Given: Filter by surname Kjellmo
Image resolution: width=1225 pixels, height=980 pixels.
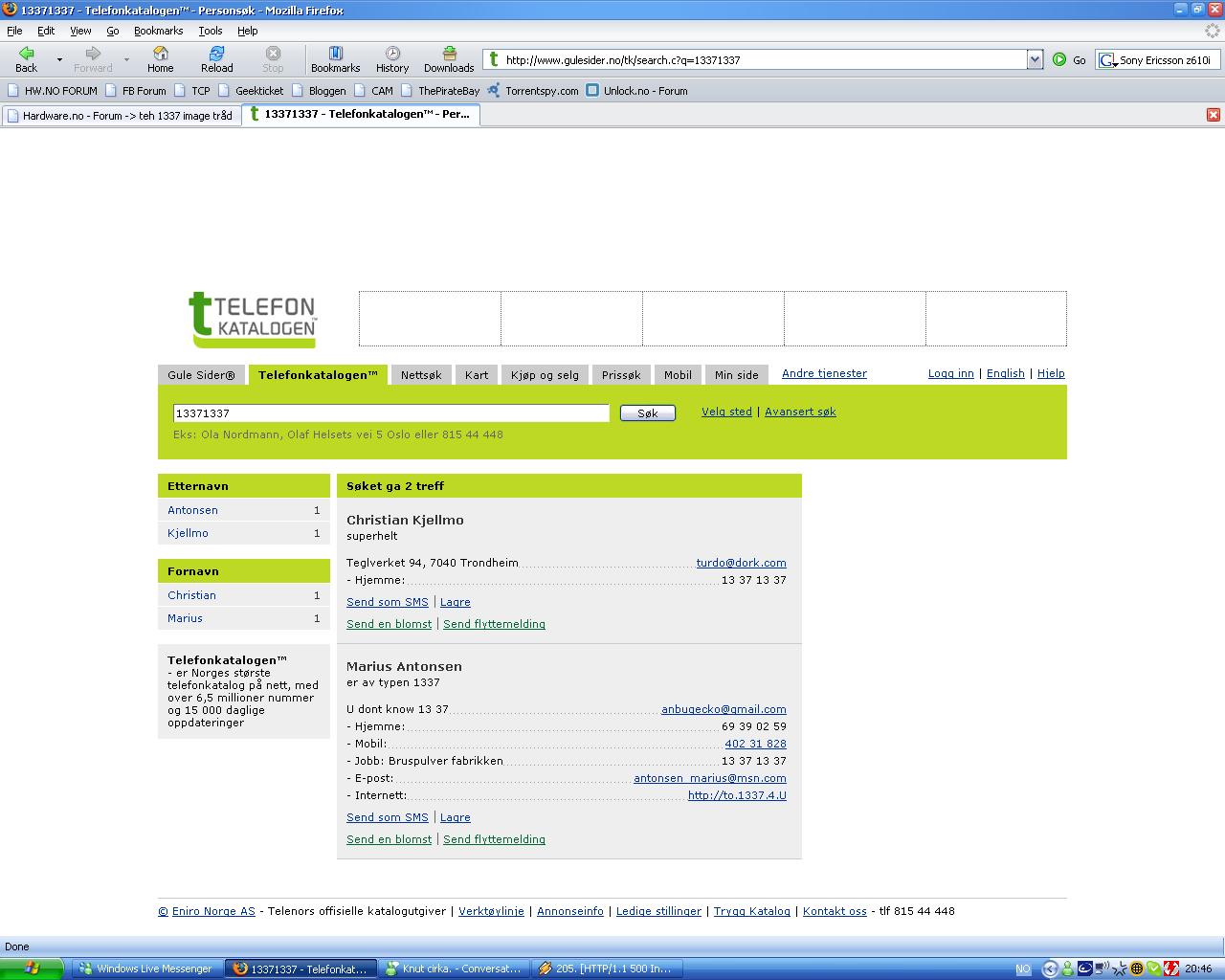Looking at the screenshot, I should click(x=188, y=533).
